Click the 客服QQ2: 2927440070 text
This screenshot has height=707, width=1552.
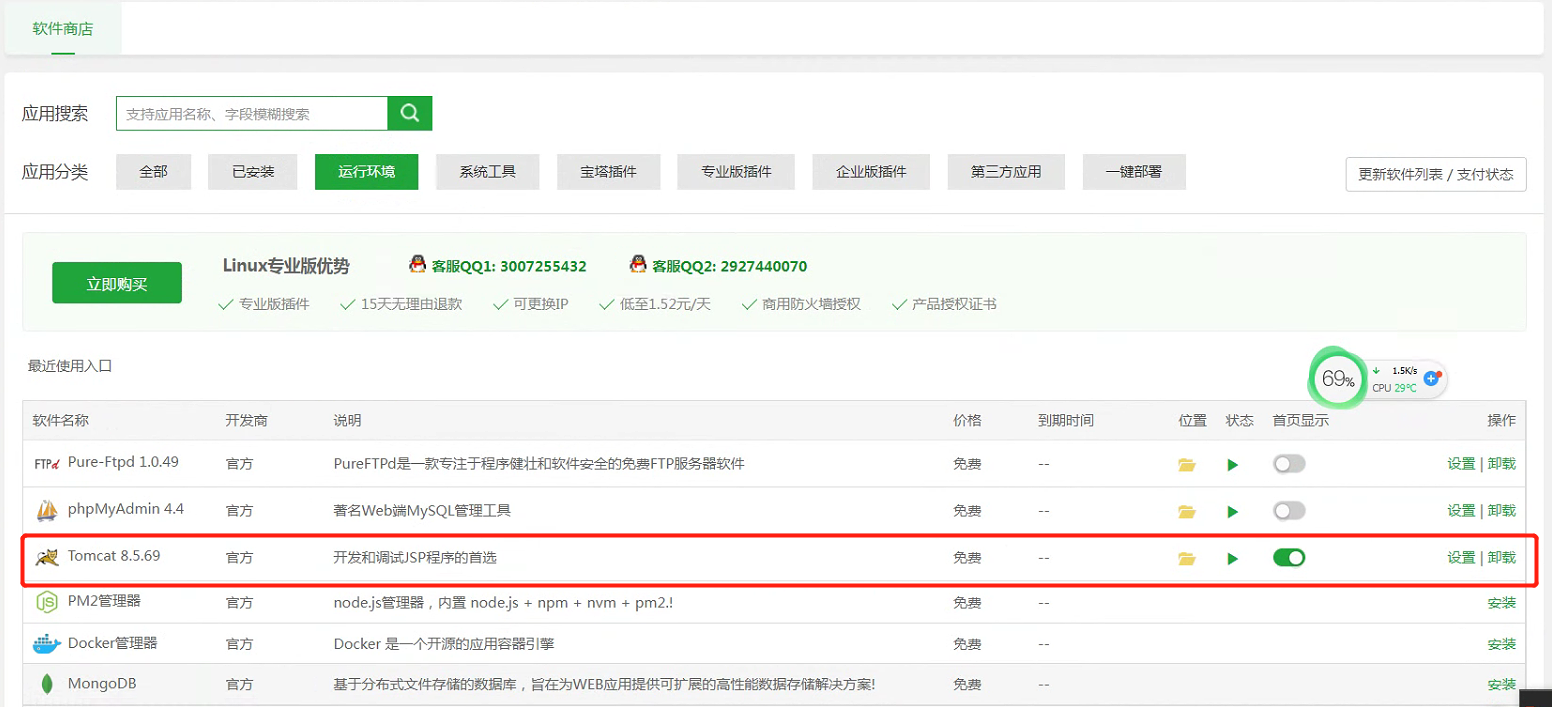(730, 266)
